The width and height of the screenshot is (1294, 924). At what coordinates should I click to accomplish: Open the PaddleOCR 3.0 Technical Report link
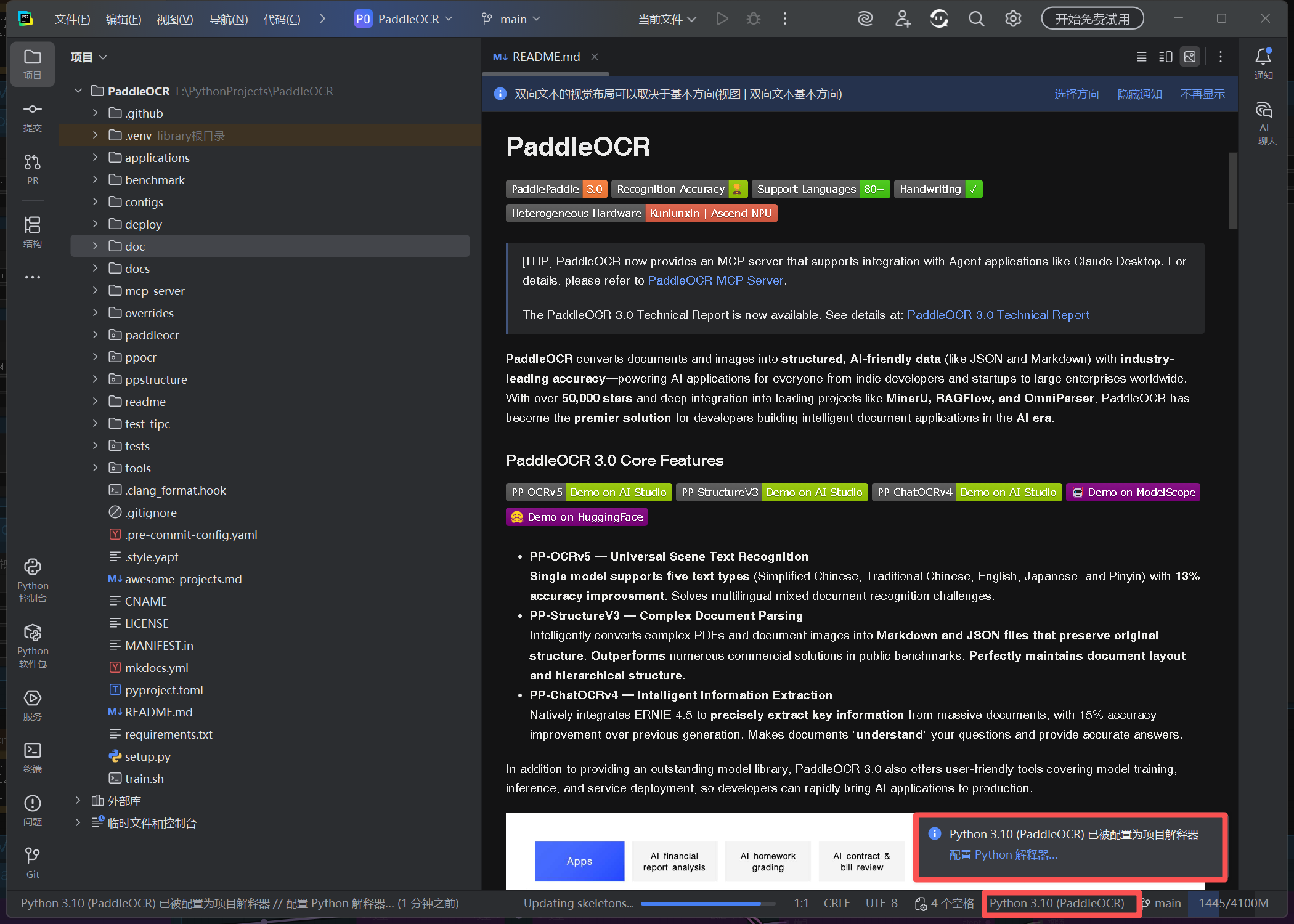click(998, 315)
